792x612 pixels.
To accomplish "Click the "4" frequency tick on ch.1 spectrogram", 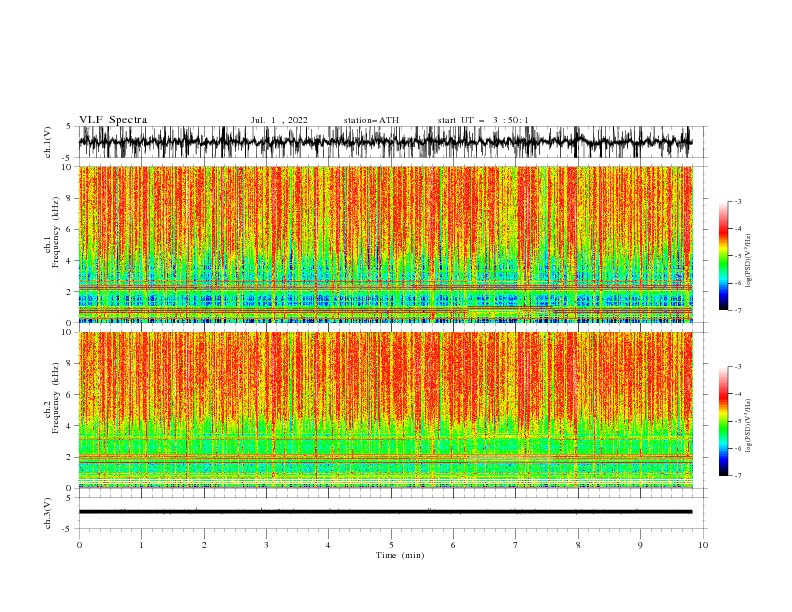I will point(69,261).
